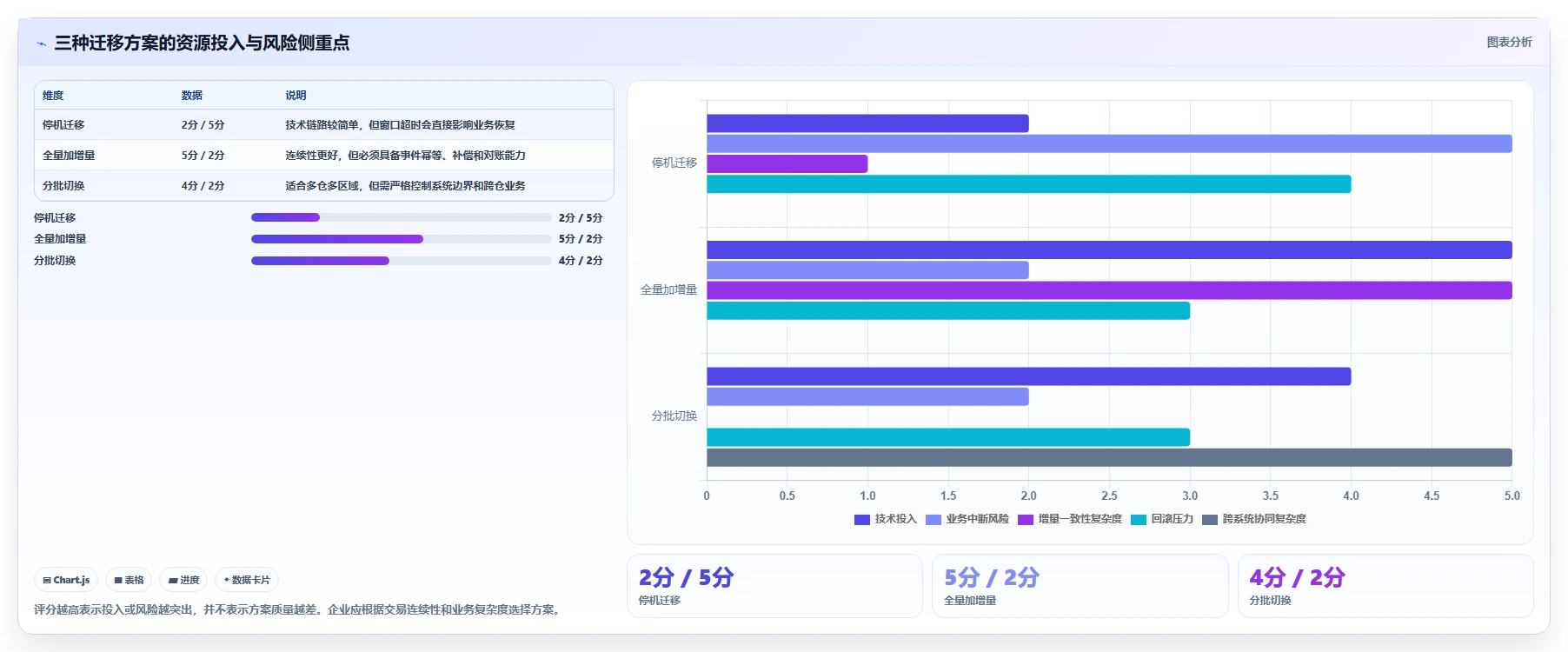Click the 图表分析 label in header
This screenshot has height=652, width=1568.
1509,42
